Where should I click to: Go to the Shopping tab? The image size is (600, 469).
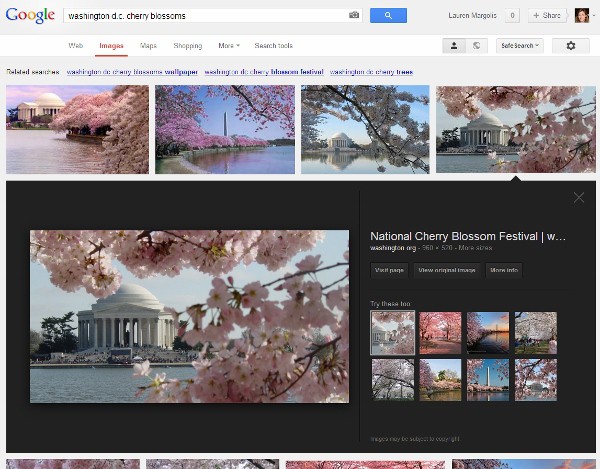pos(188,46)
